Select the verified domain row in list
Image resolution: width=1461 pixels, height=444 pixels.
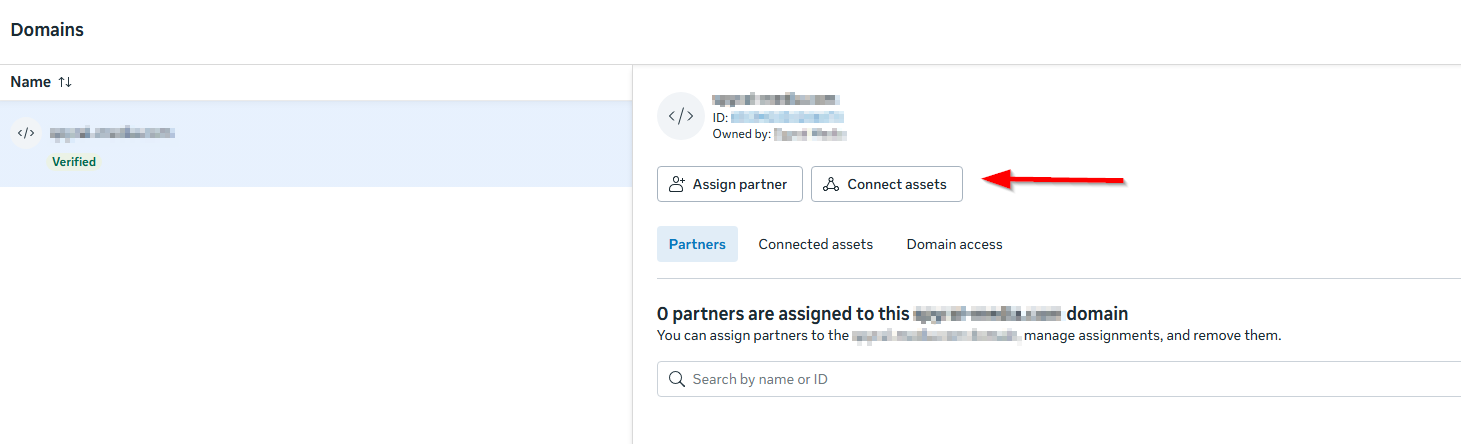click(x=316, y=143)
